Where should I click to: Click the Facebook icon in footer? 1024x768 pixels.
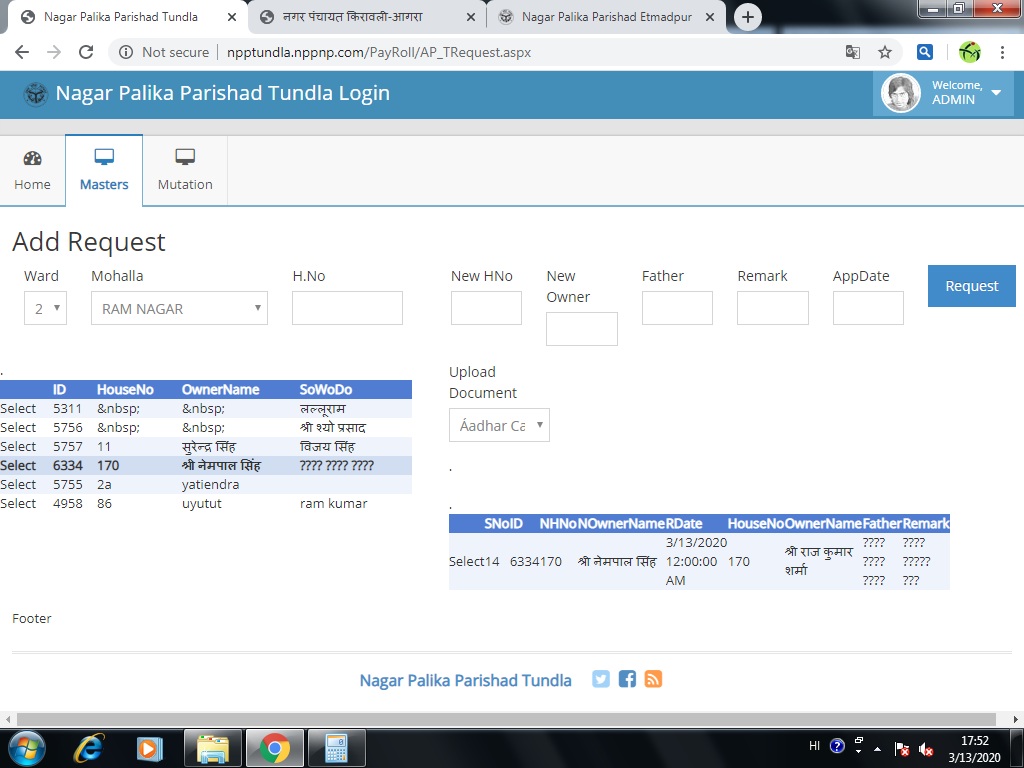pyautogui.click(x=627, y=679)
